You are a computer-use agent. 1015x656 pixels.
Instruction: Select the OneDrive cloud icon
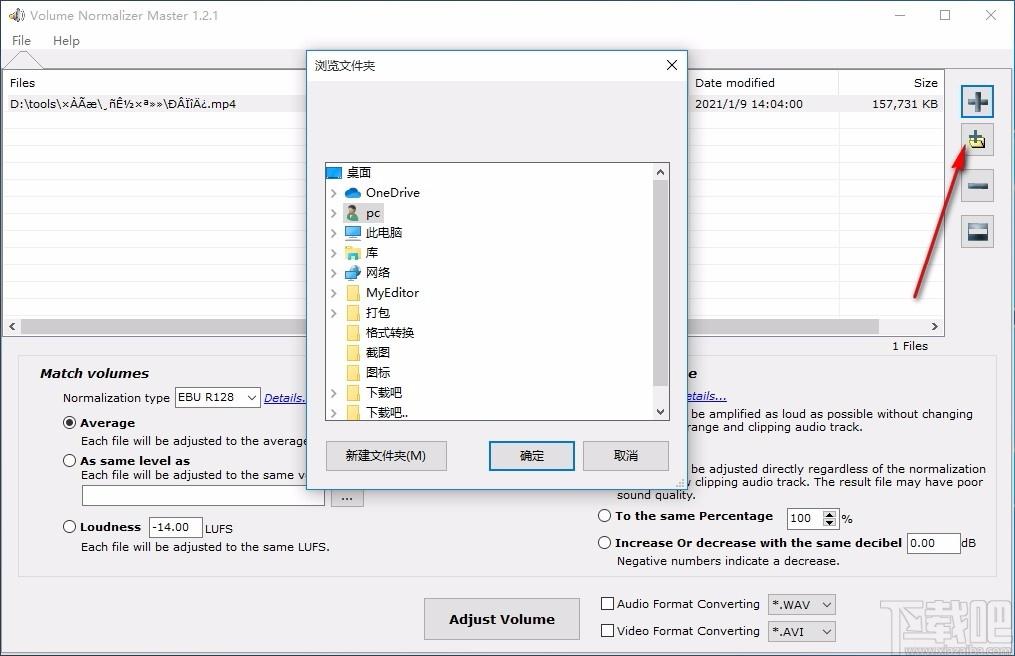click(x=353, y=193)
